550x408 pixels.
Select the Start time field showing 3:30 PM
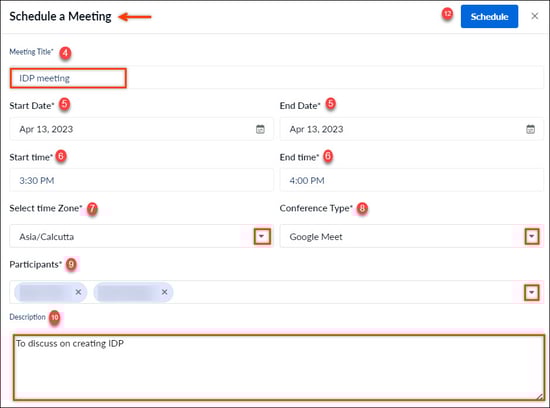(x=141, y=180)
